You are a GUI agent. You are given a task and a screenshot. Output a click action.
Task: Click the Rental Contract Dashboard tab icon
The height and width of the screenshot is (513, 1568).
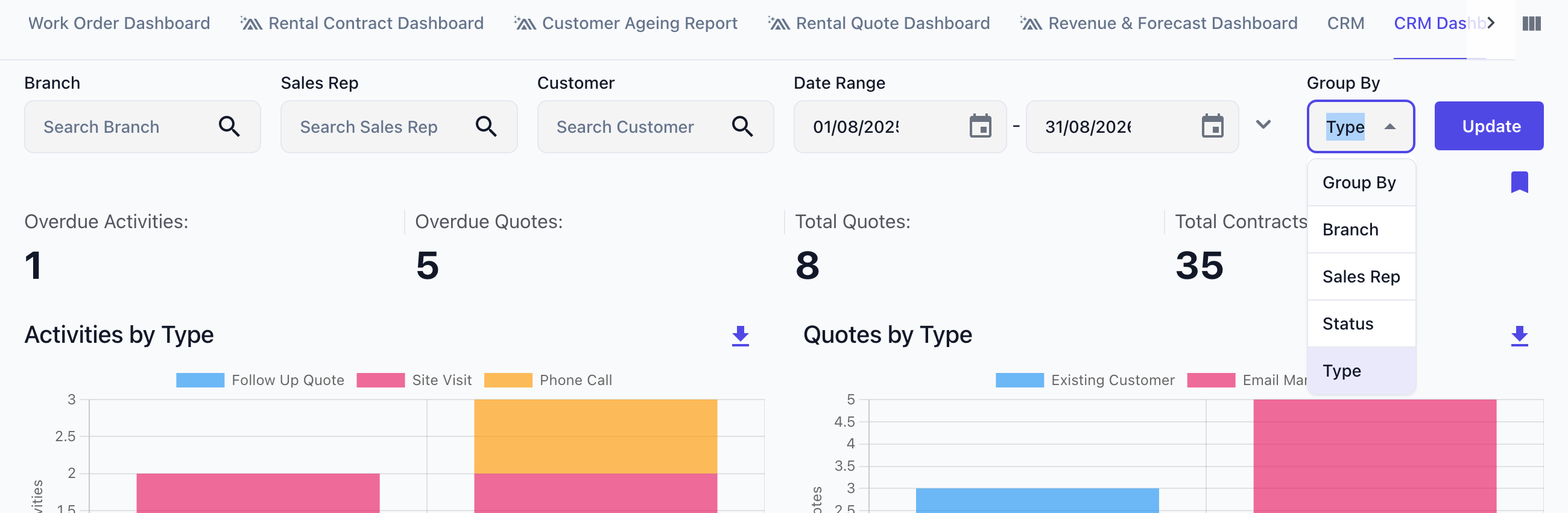point(251,23)
